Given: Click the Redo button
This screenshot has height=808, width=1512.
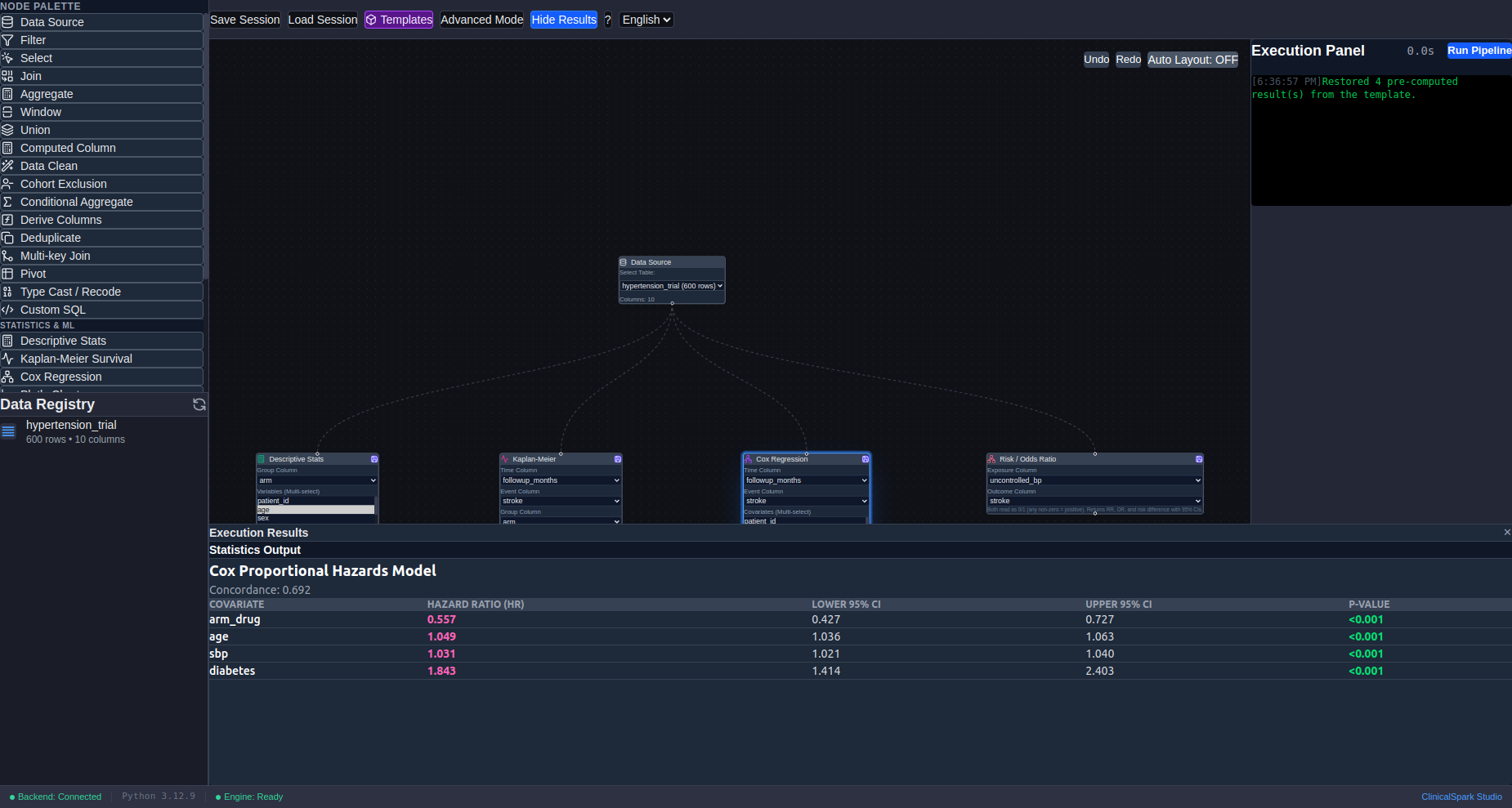Looking at the screenshot, I should coord(1129,60).
